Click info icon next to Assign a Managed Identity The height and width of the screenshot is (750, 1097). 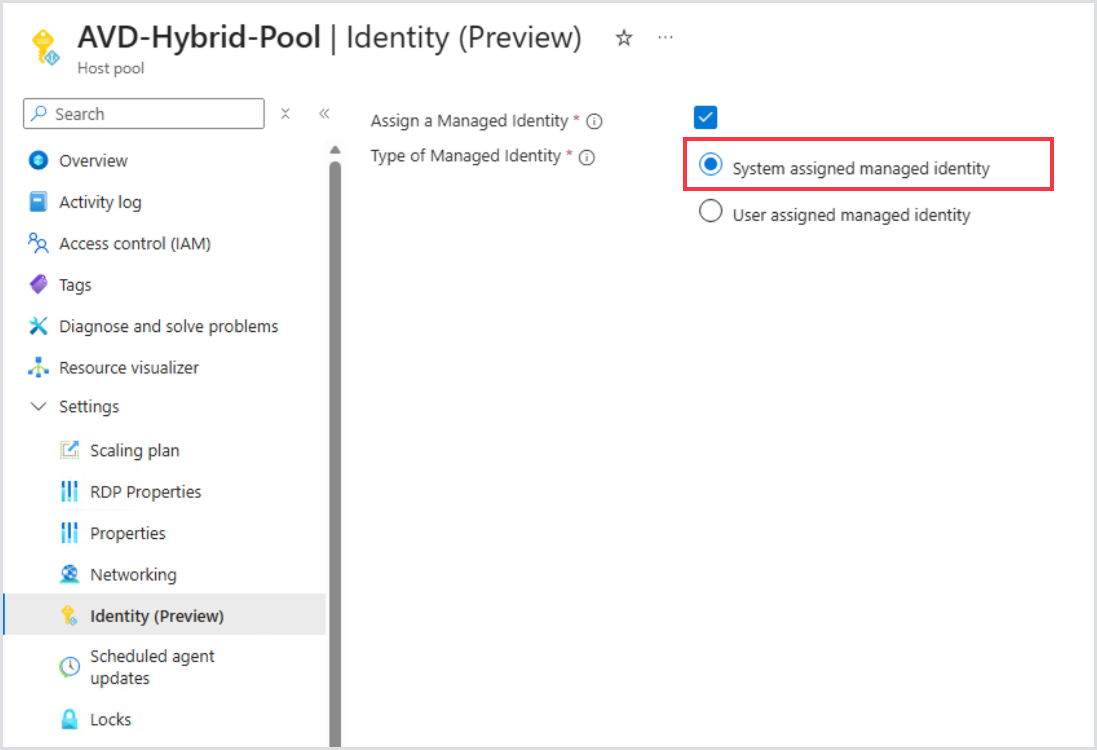594,122
